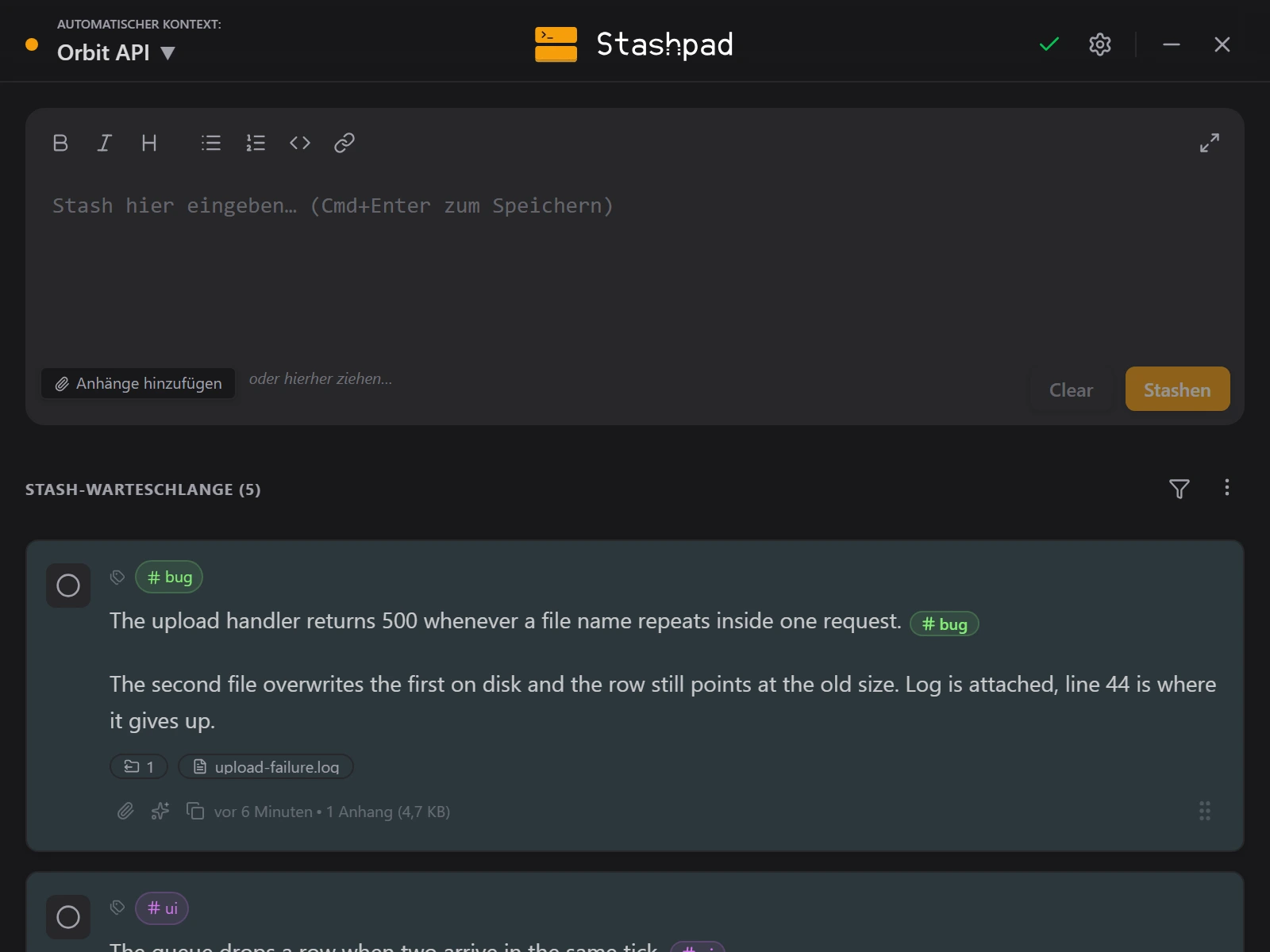
Task: Click the STASH-WARTESCHLANGE (5) heading
Action: [x=143, y=489]
